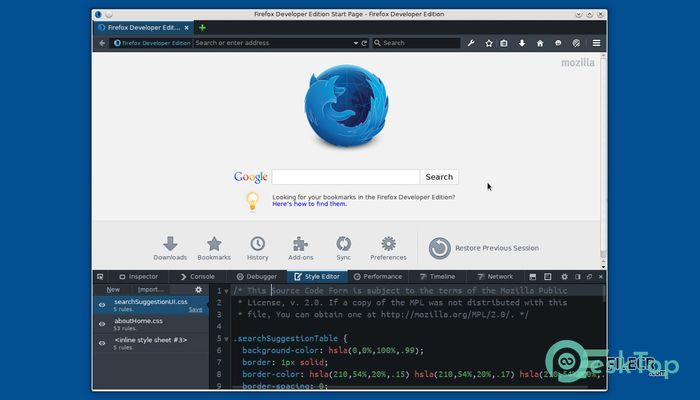Switch to the Debugger tab
This screenshot has height=400, width=700.
coord(257,277)
